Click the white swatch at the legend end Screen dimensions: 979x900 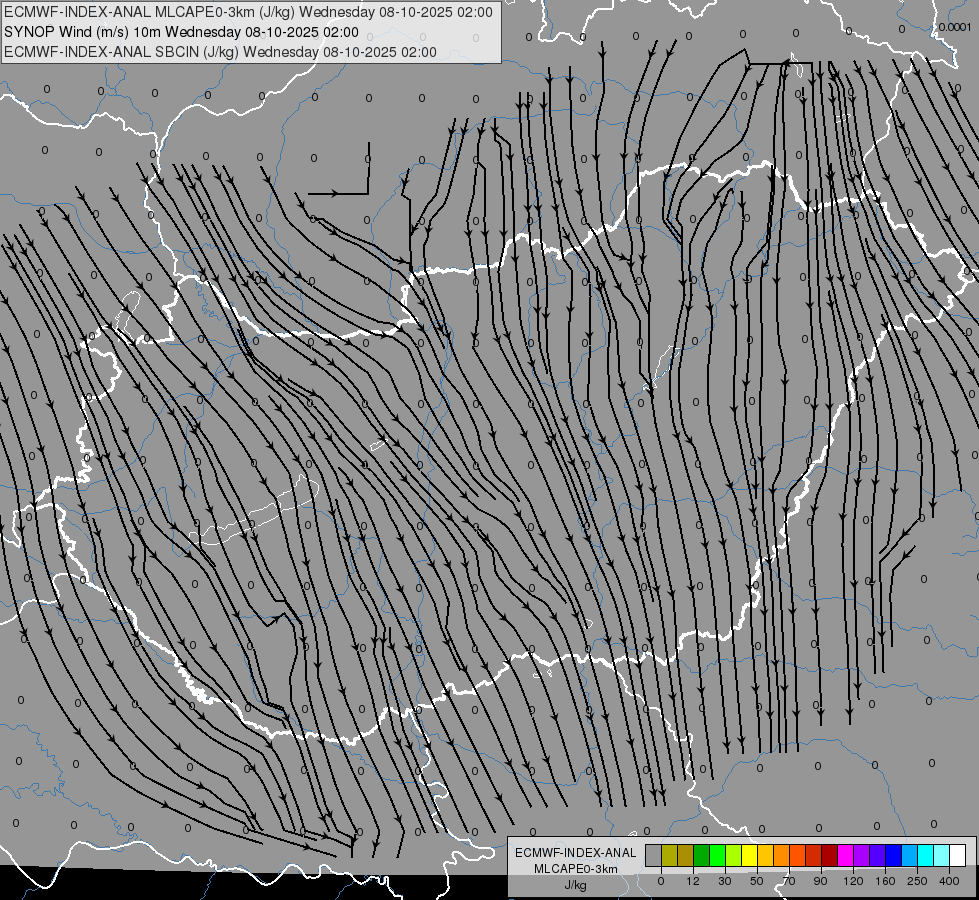(958, 855)
